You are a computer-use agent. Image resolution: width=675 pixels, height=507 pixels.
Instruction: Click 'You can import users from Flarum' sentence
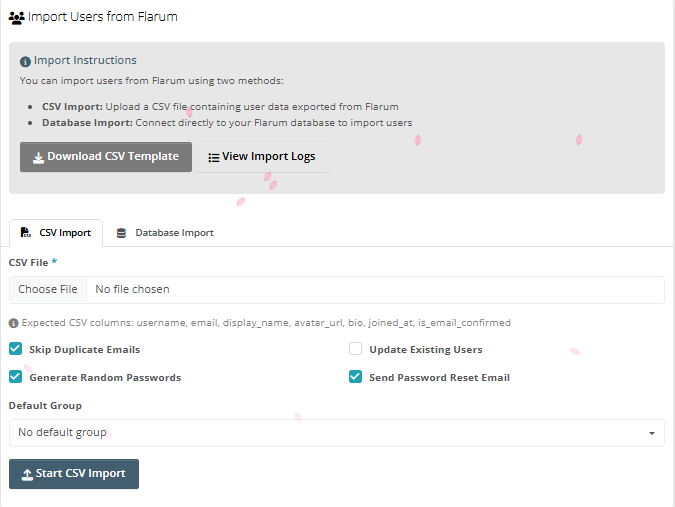click(x=152, y=80)
